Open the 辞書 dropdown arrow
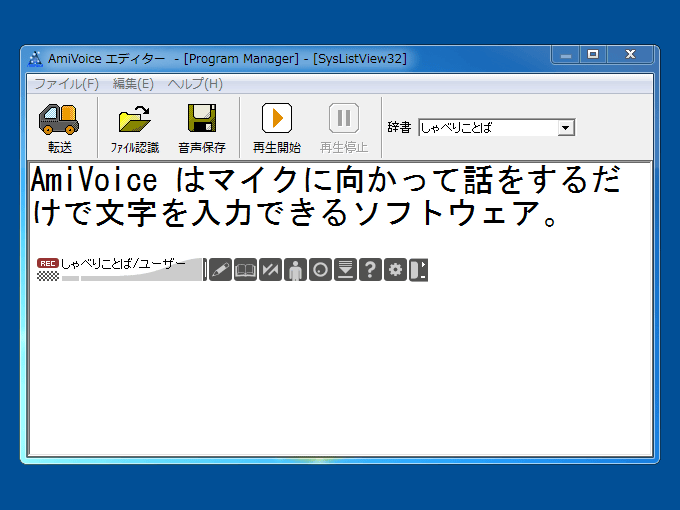680x510 pixels. point(566,128)
